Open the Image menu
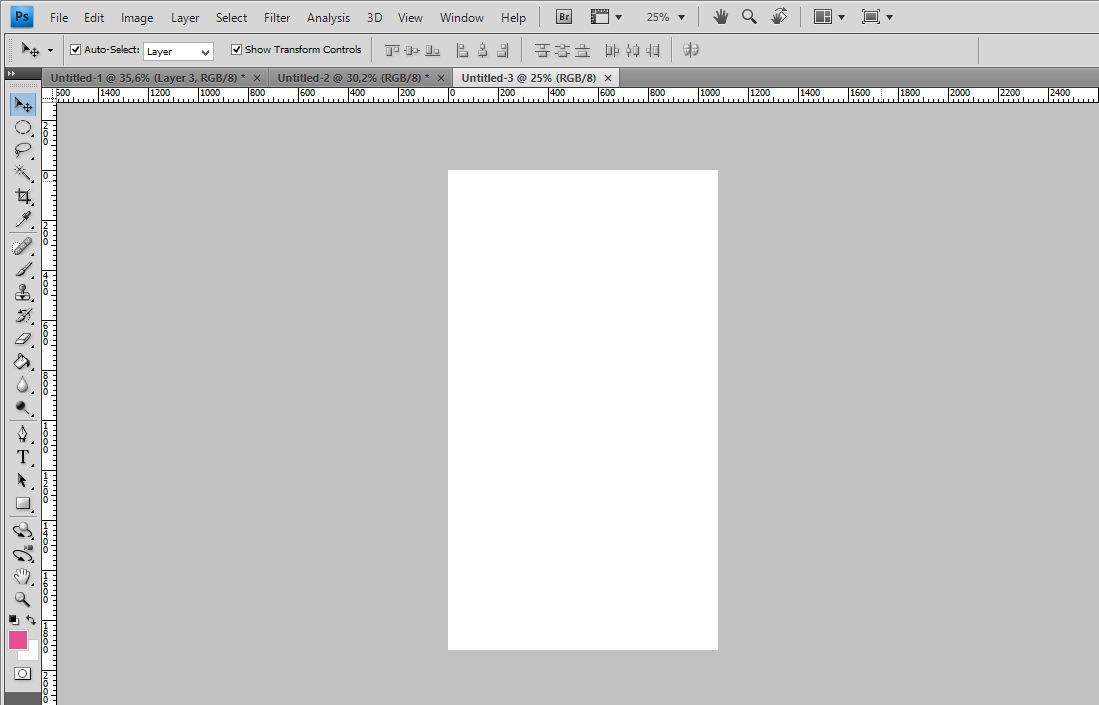 pos(137,18)
